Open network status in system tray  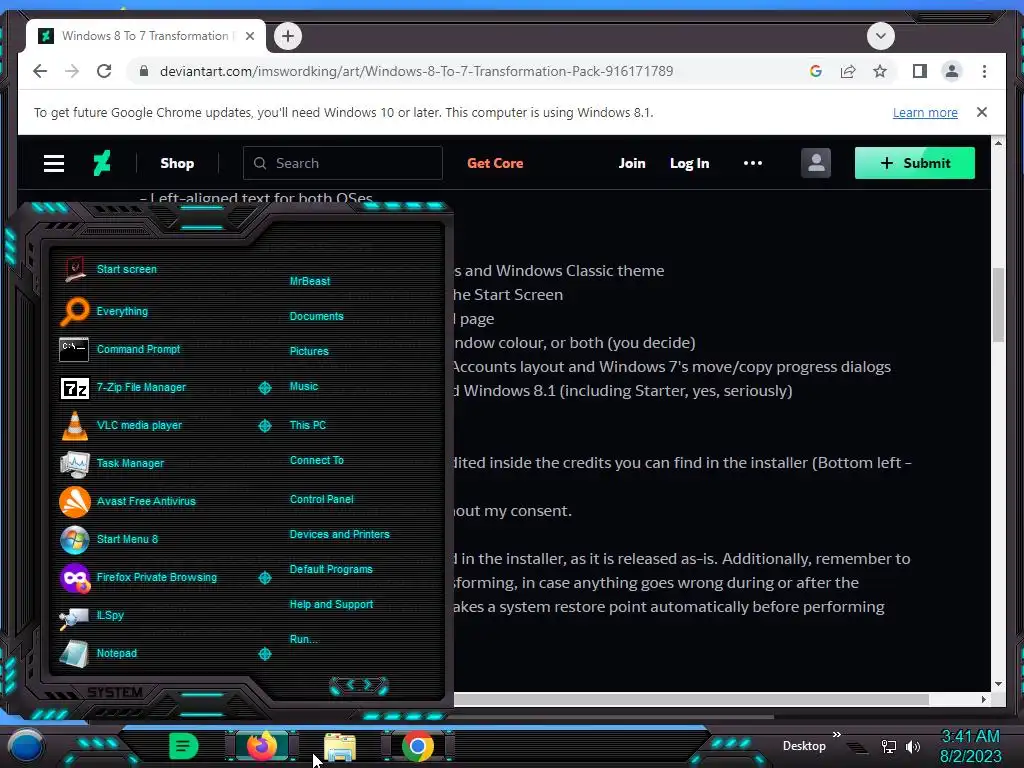point(889,746)
